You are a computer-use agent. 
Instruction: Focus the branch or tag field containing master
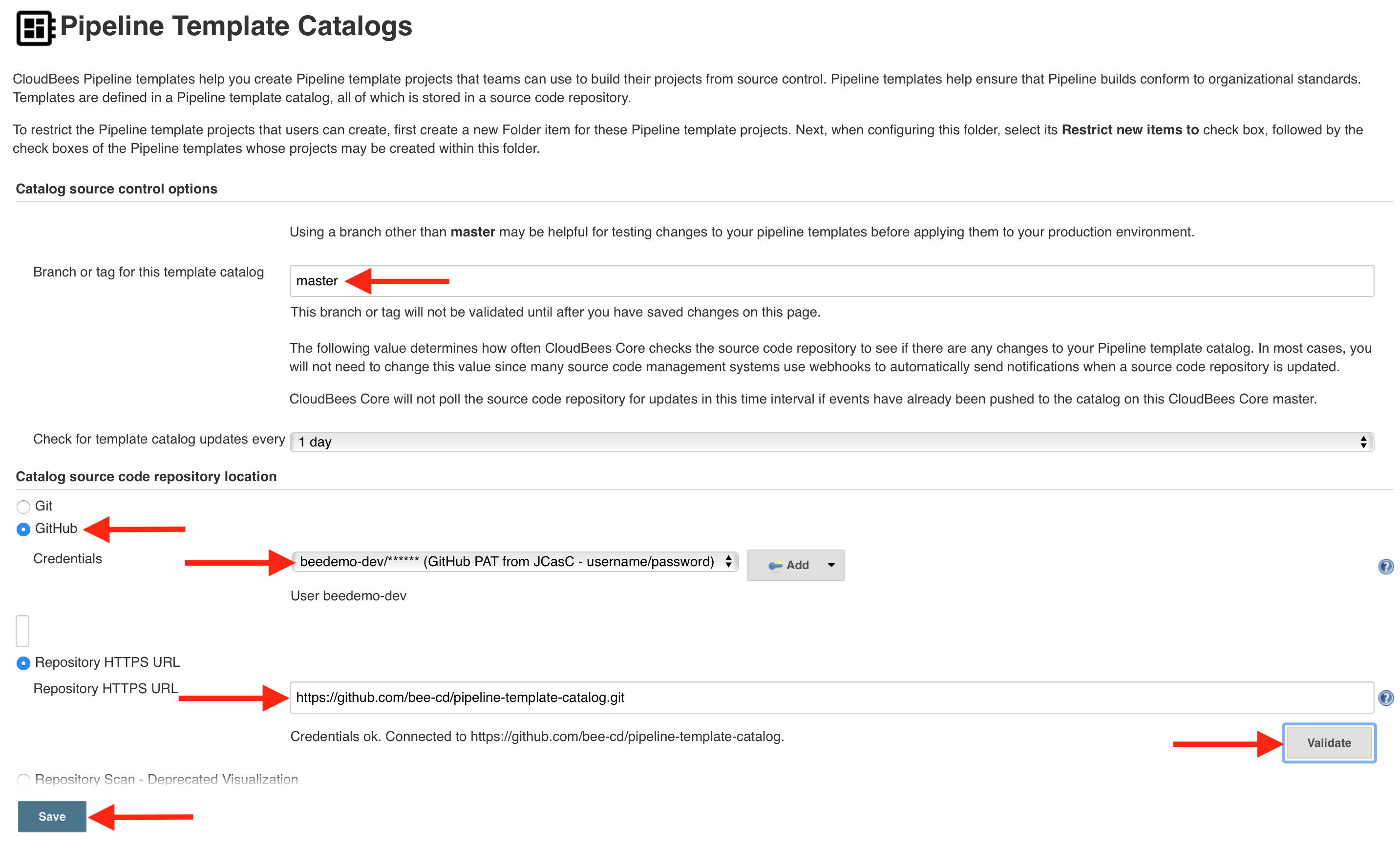point(832,281)
